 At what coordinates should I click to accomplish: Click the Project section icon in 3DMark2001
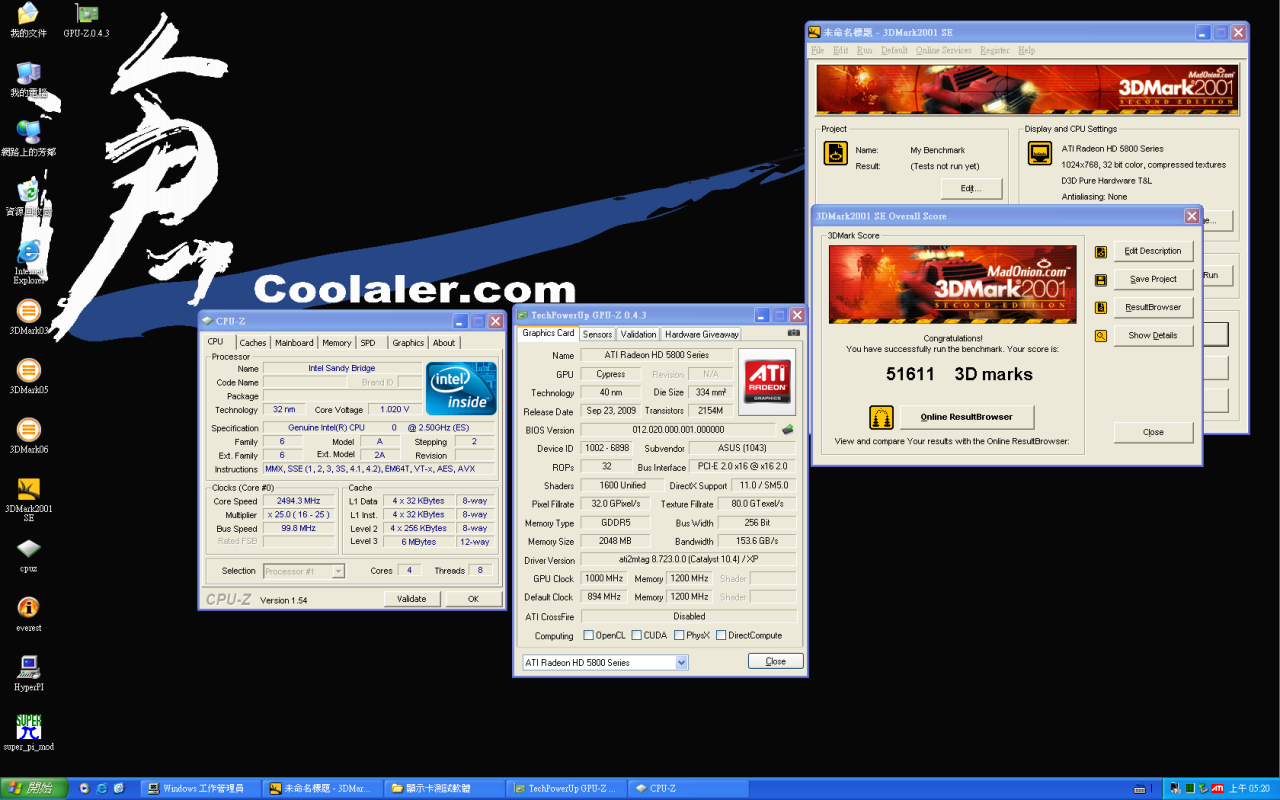pyautogui.click(x=835, y=153)
